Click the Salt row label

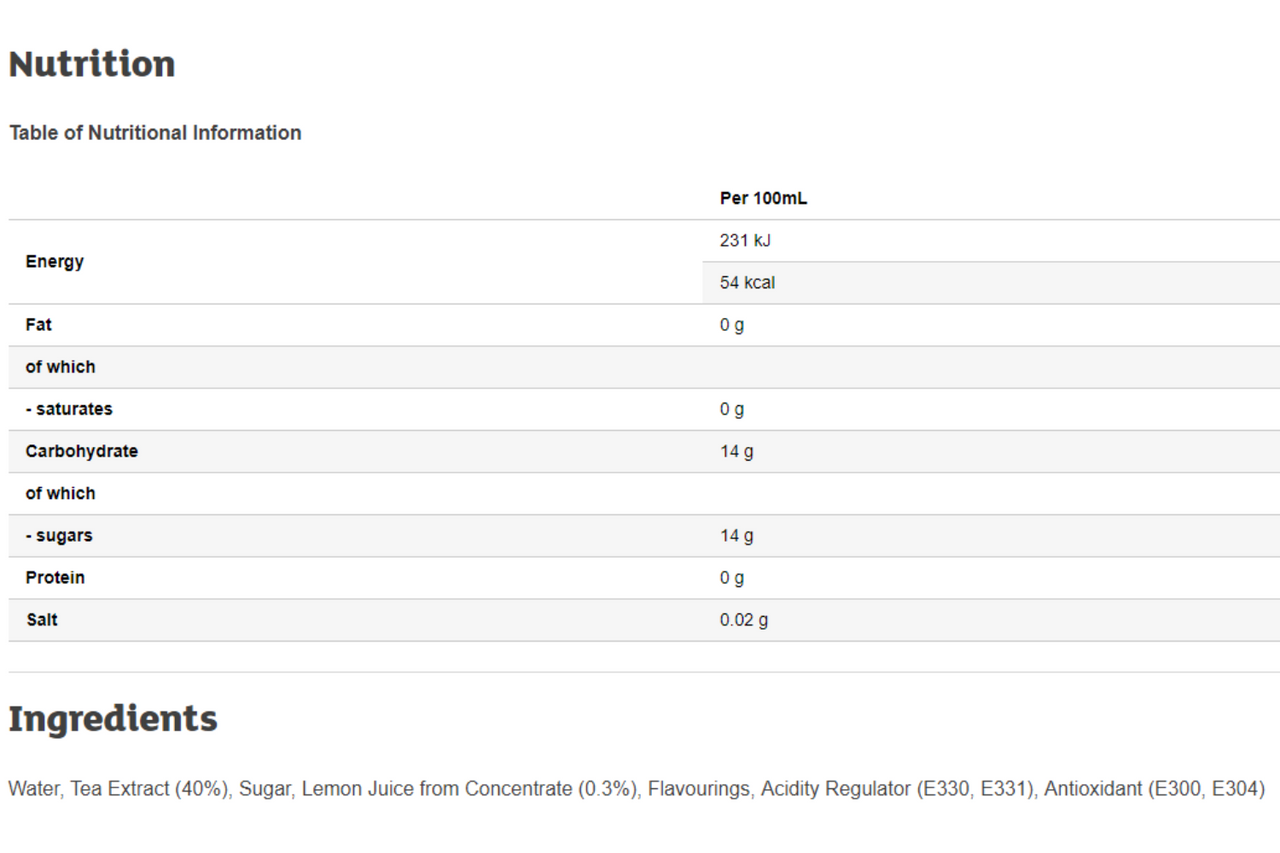(x=42, y=620)
